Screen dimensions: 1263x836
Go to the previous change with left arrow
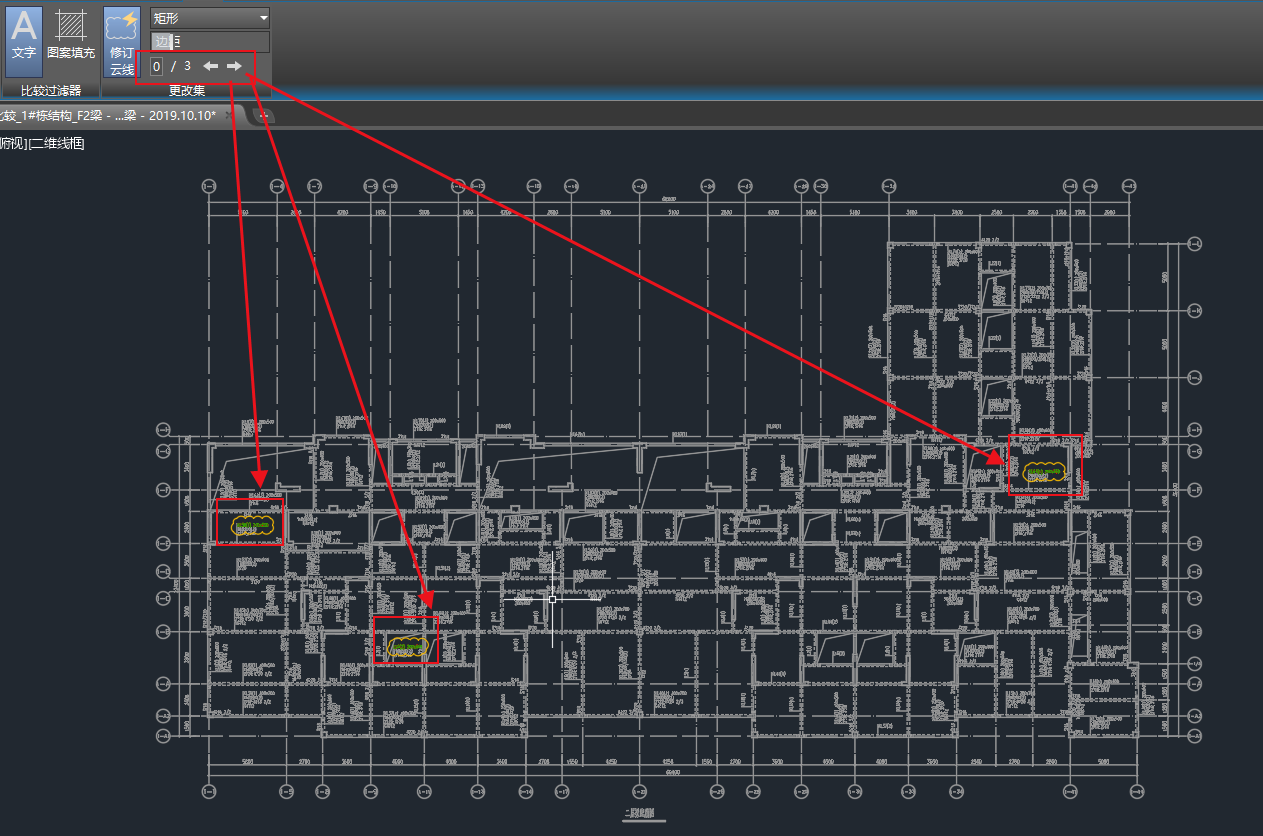point(211,66)
